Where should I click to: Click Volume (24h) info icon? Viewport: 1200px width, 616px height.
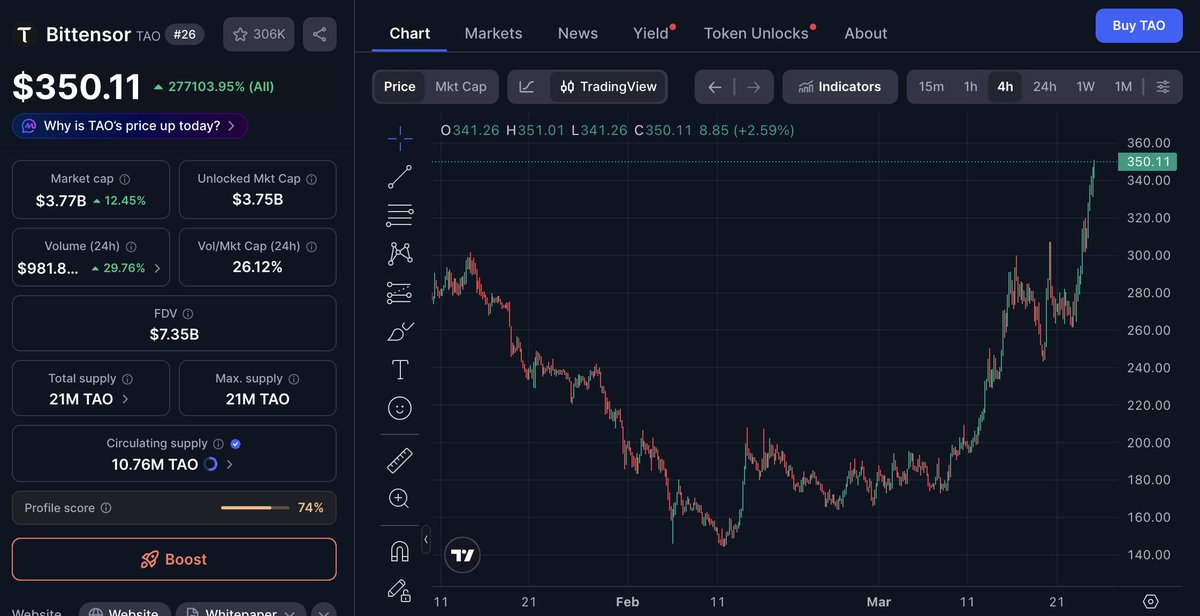131,246
